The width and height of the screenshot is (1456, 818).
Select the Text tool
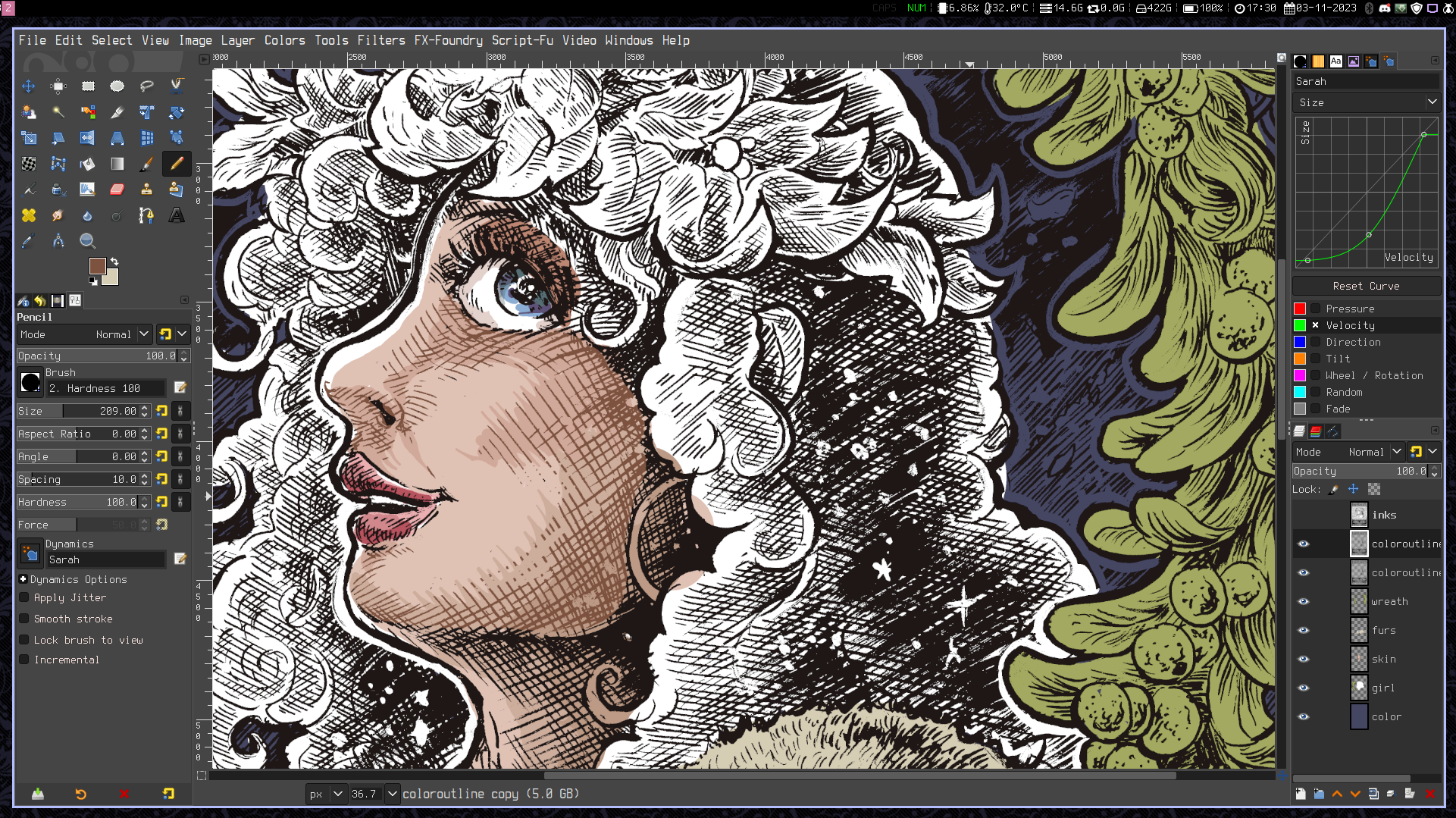176,215
